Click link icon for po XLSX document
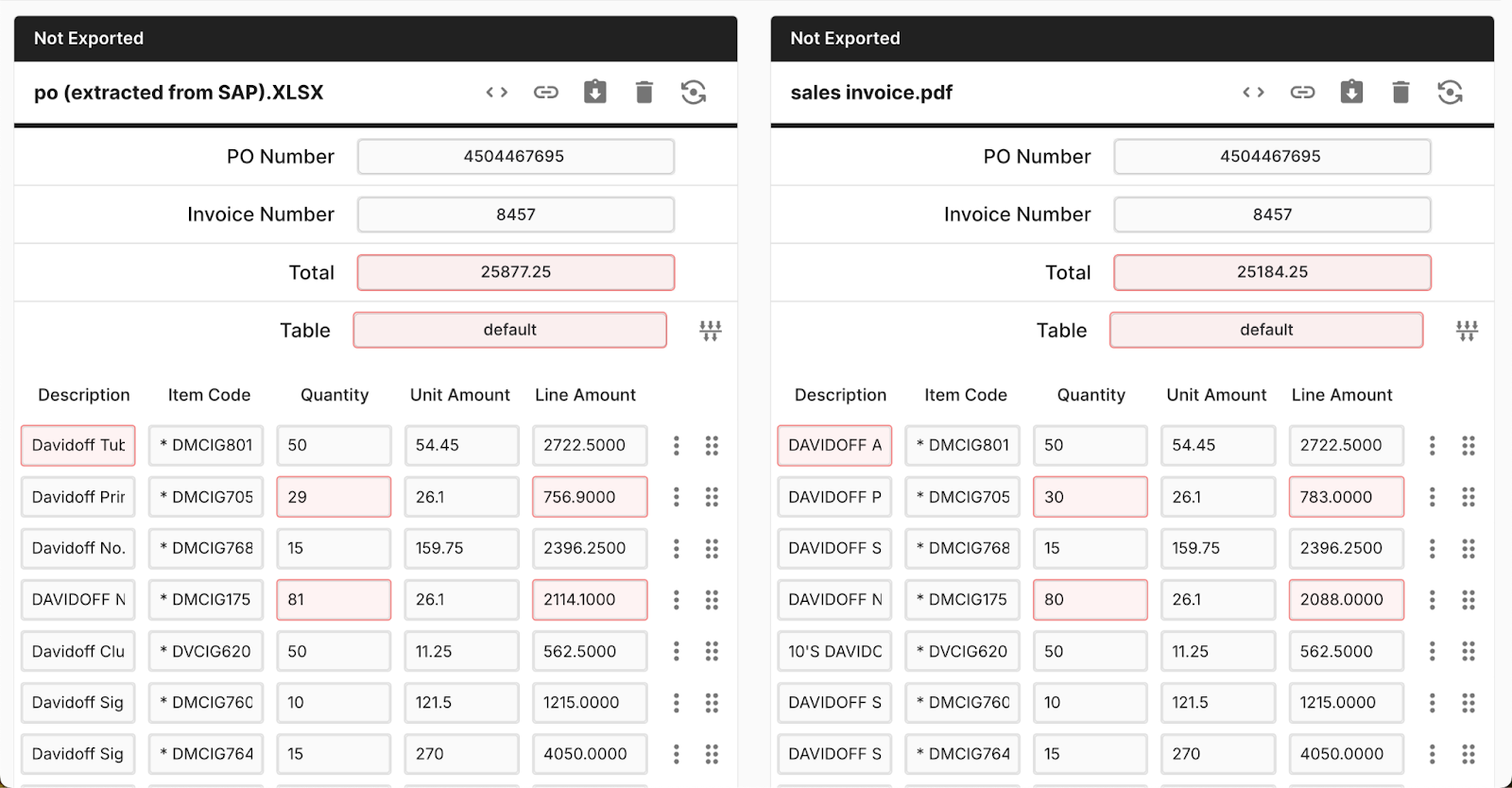Viewport: 1512px width, 788px height. [x=546, y=92]
